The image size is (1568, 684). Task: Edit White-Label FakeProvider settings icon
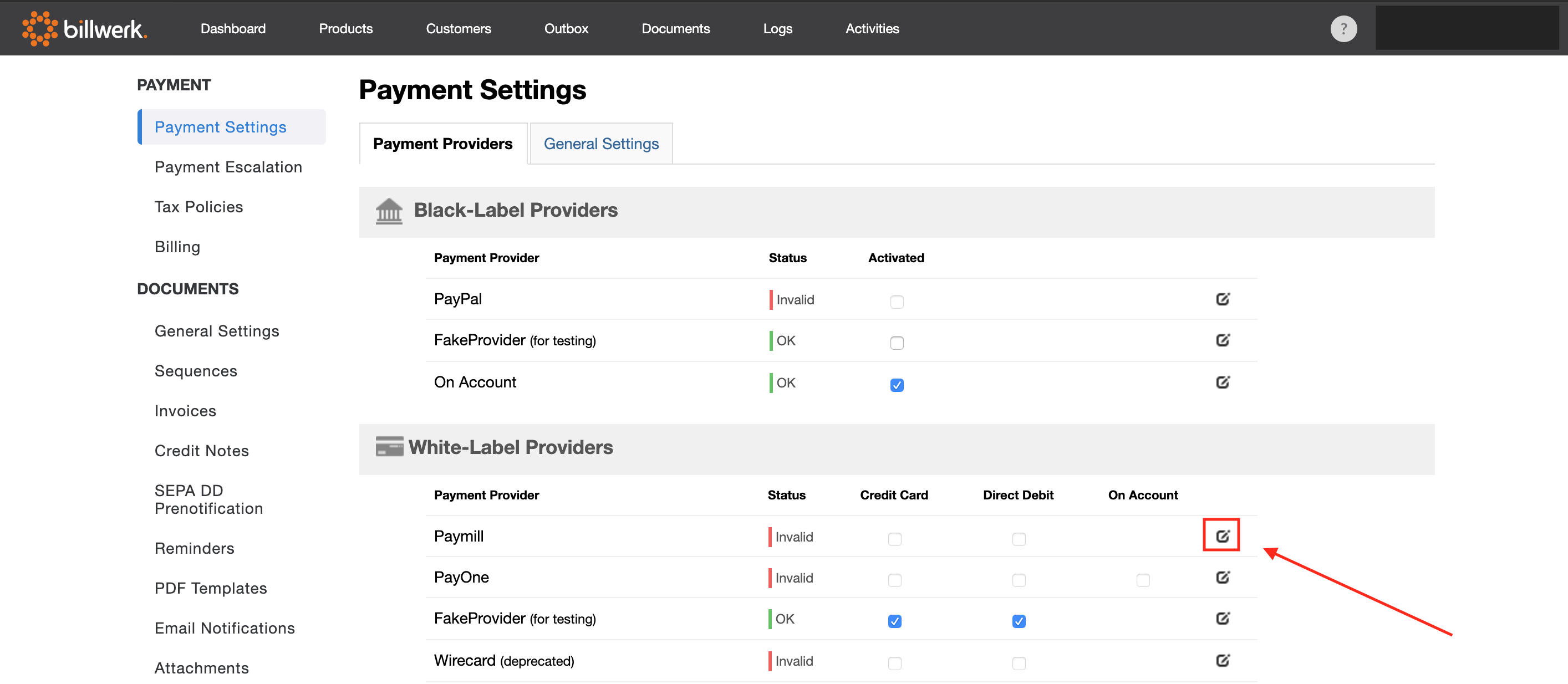(1222, 617)
